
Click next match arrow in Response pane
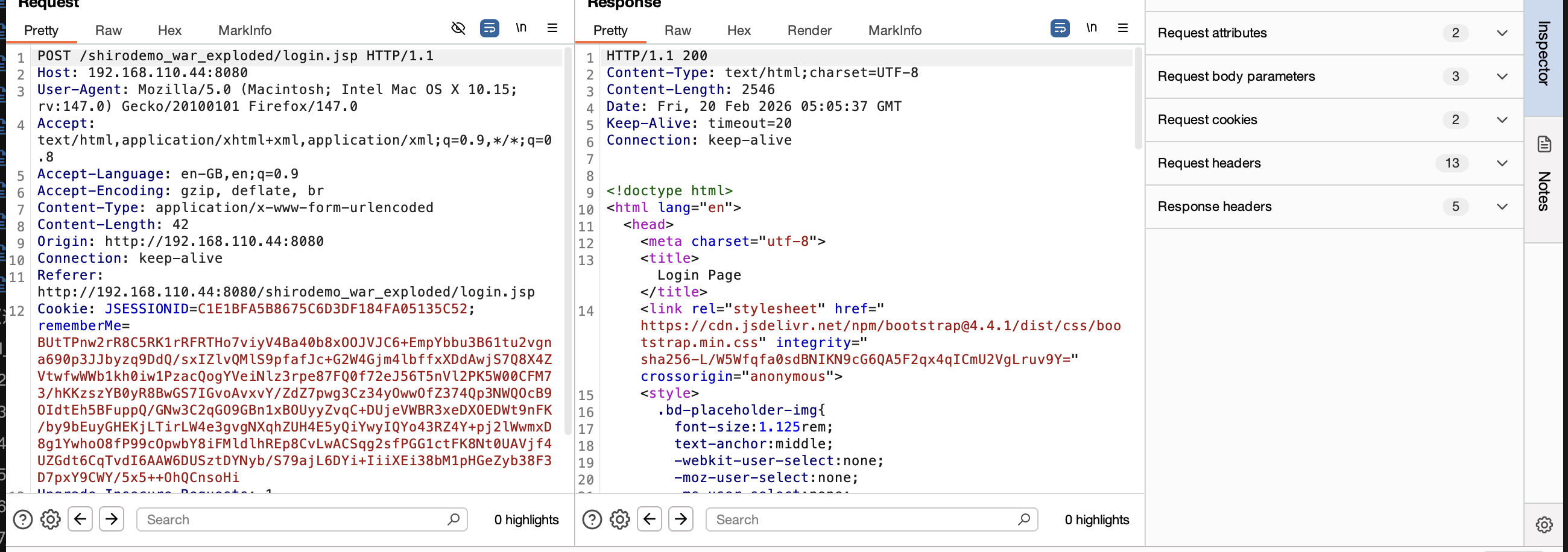click(680, 519)
